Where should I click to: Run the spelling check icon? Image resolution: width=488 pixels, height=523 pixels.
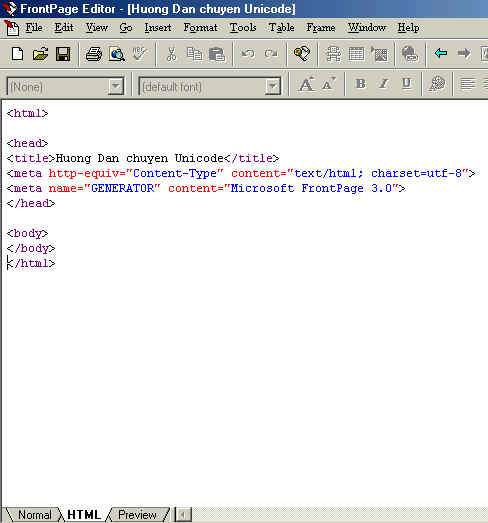click(x=139, y=54)
